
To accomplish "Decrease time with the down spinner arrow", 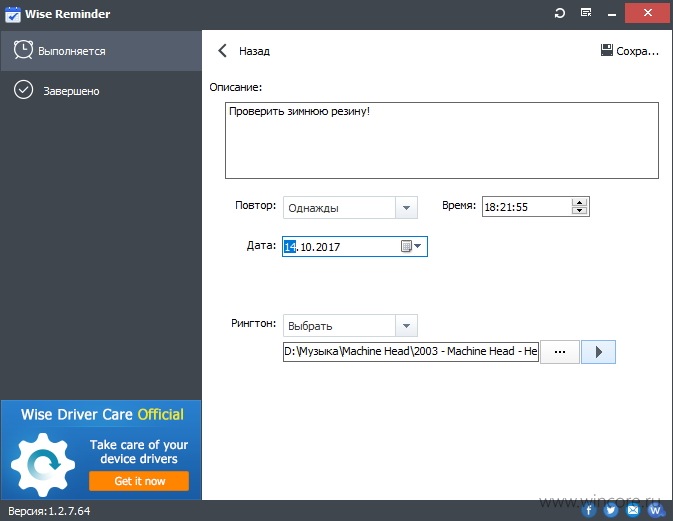I will (579, 210).
